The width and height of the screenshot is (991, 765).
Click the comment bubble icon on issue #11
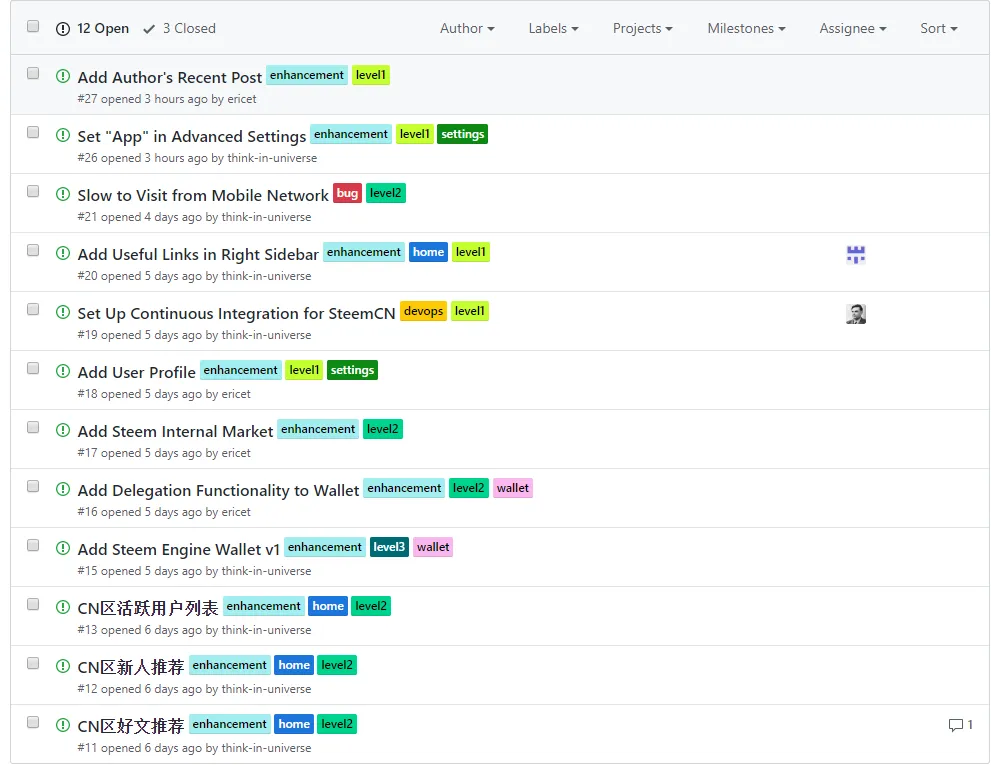(x=956, y=725)
